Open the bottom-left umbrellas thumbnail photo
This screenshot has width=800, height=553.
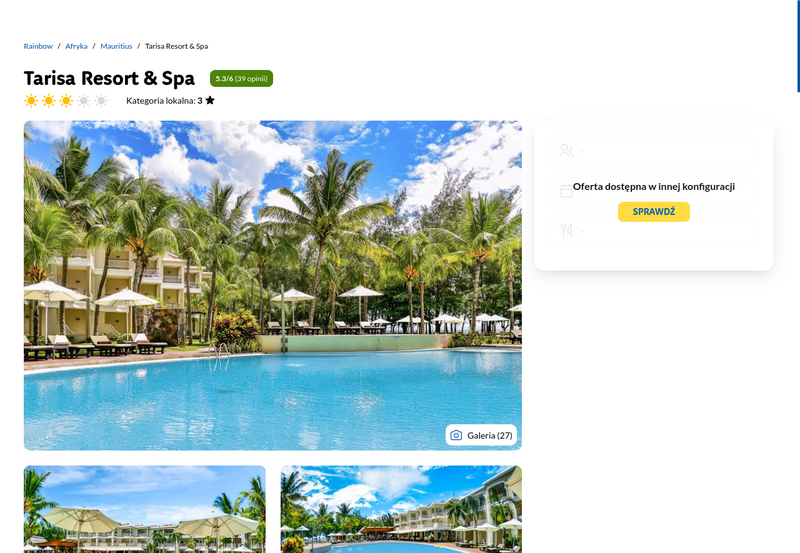144,509
